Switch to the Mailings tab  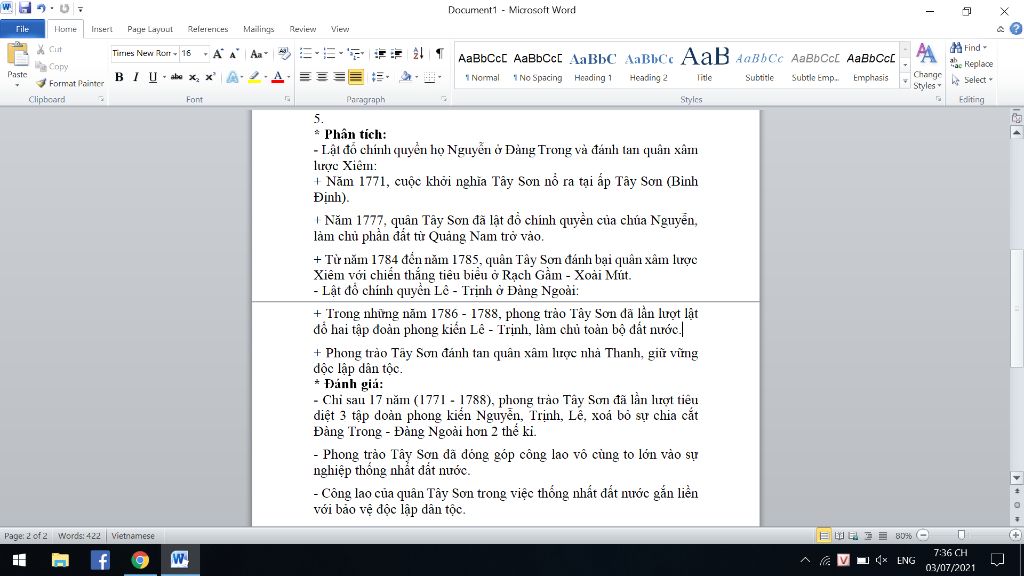(258, 29)
